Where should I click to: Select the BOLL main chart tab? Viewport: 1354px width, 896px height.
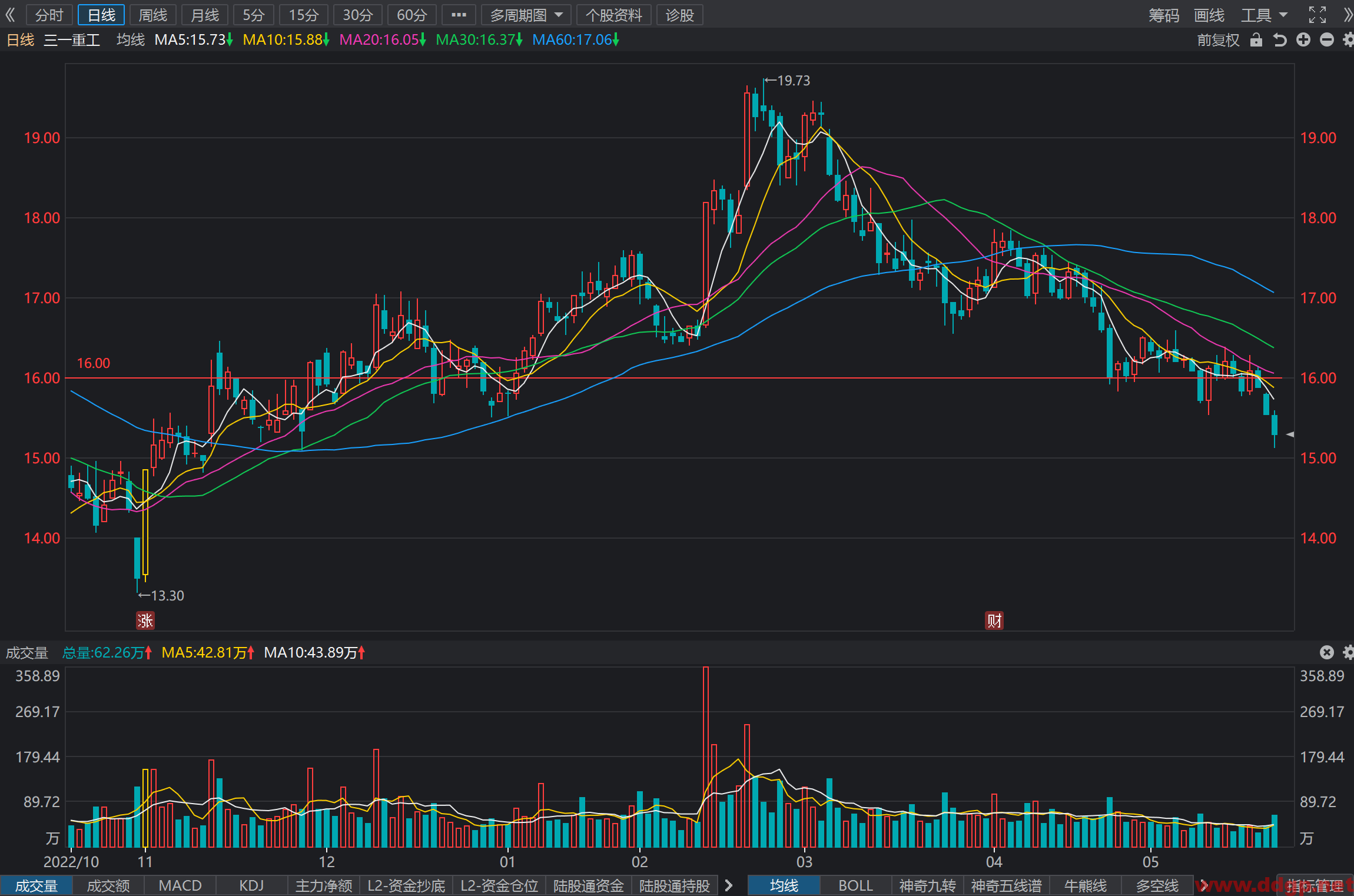[x=855, y=885]
